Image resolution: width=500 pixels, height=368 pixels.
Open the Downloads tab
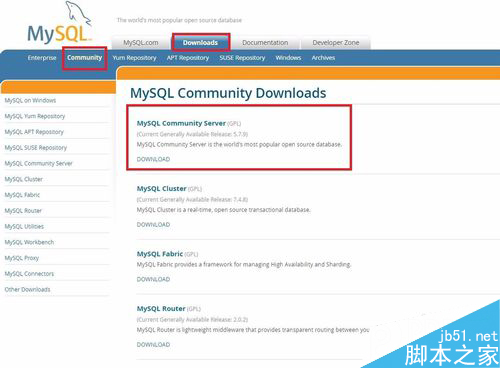tap(200, 42)
